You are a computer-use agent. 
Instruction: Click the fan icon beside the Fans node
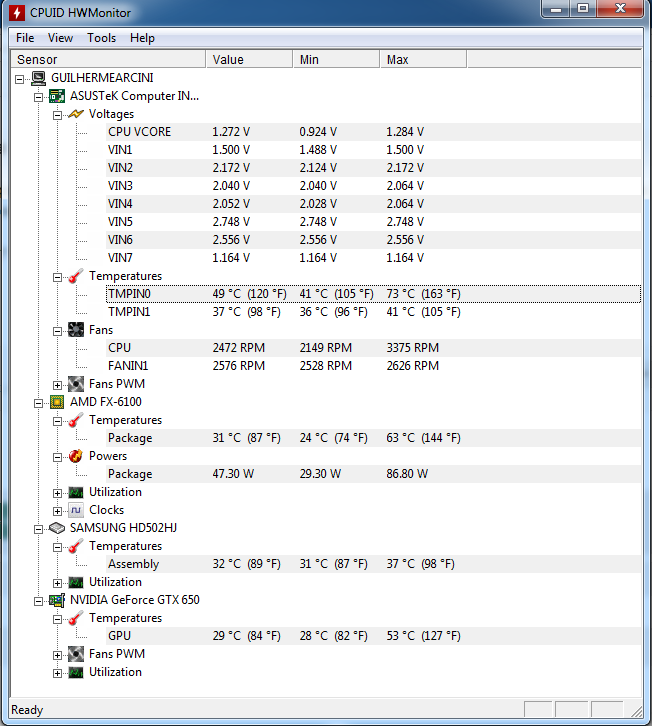click(75, 330)
